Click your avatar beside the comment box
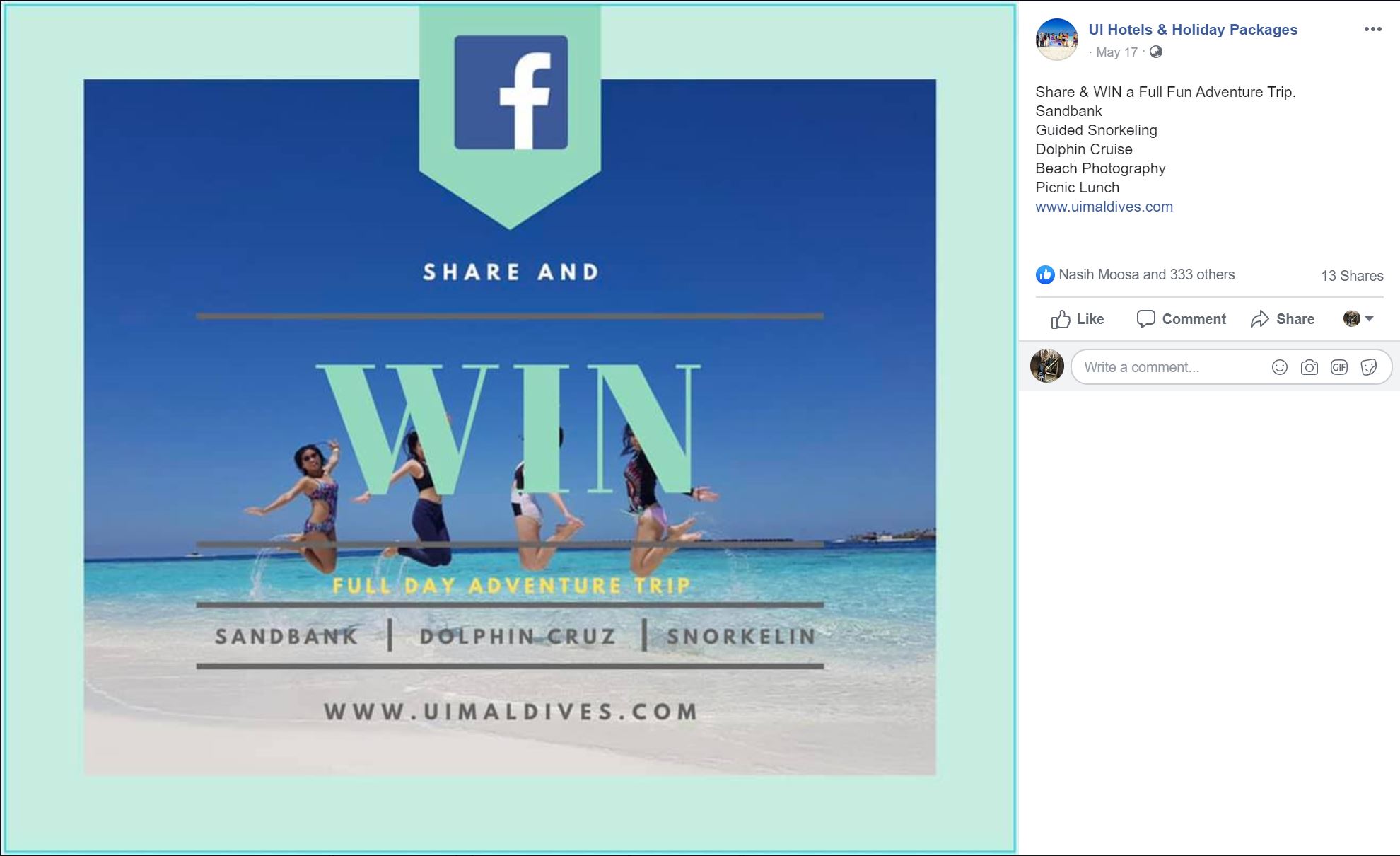This screenshot has height=856, width=1400. (1046, 366)
